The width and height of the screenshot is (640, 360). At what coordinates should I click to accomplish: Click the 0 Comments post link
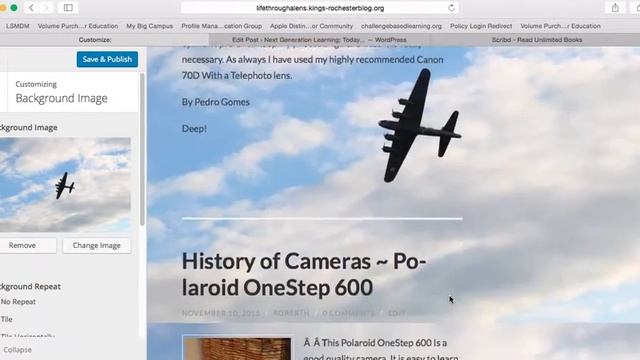[348, 313]
